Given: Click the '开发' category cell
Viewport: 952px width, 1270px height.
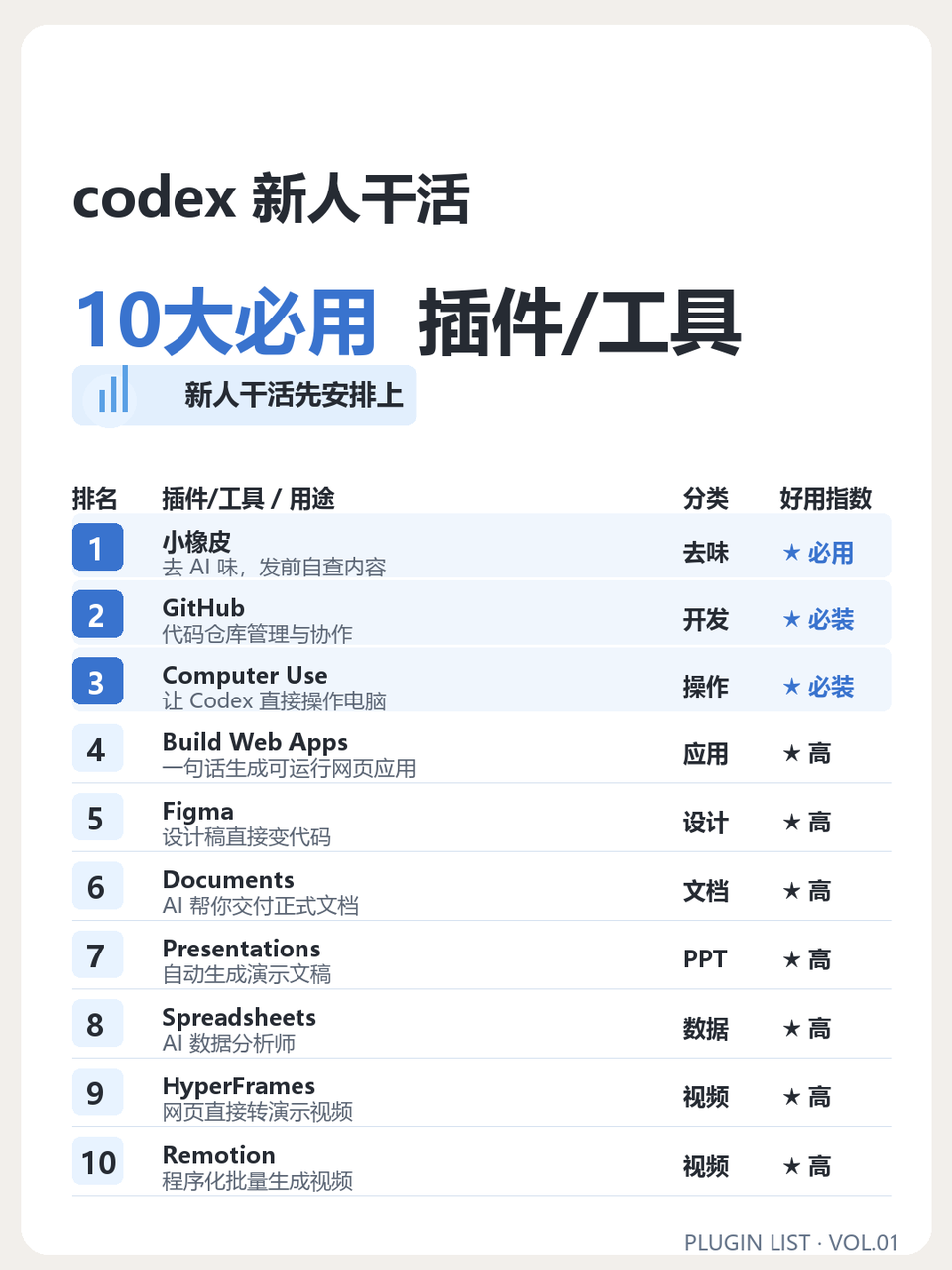Looking at the screenshot, I should coord(705,620).
